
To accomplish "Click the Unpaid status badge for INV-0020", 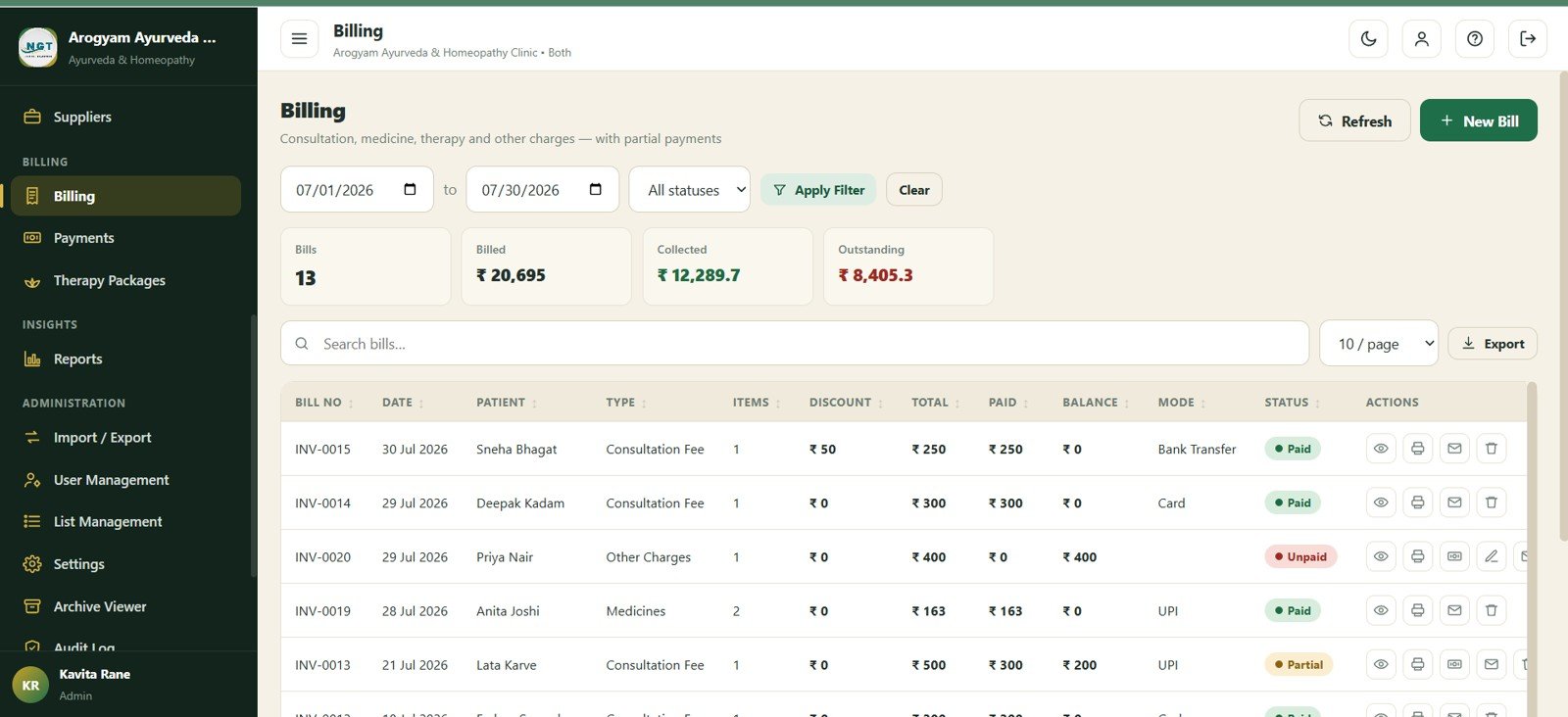I will tap(1300, 556).
